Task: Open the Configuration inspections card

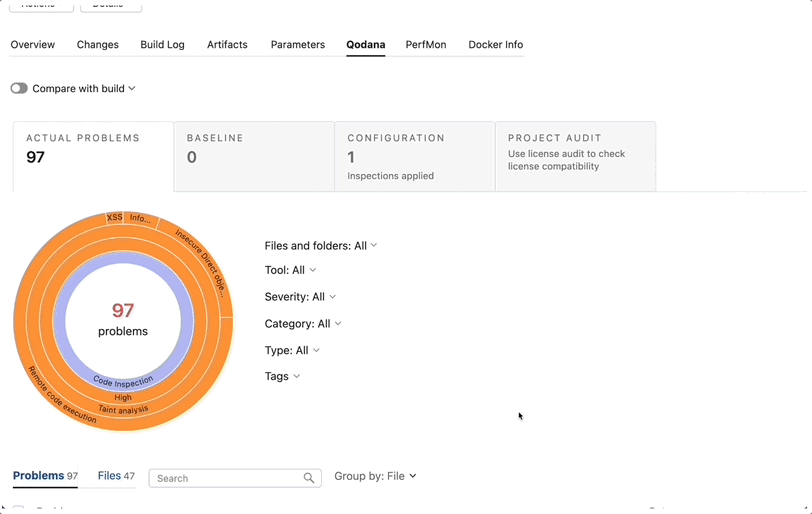Action: tap(415, 156)
